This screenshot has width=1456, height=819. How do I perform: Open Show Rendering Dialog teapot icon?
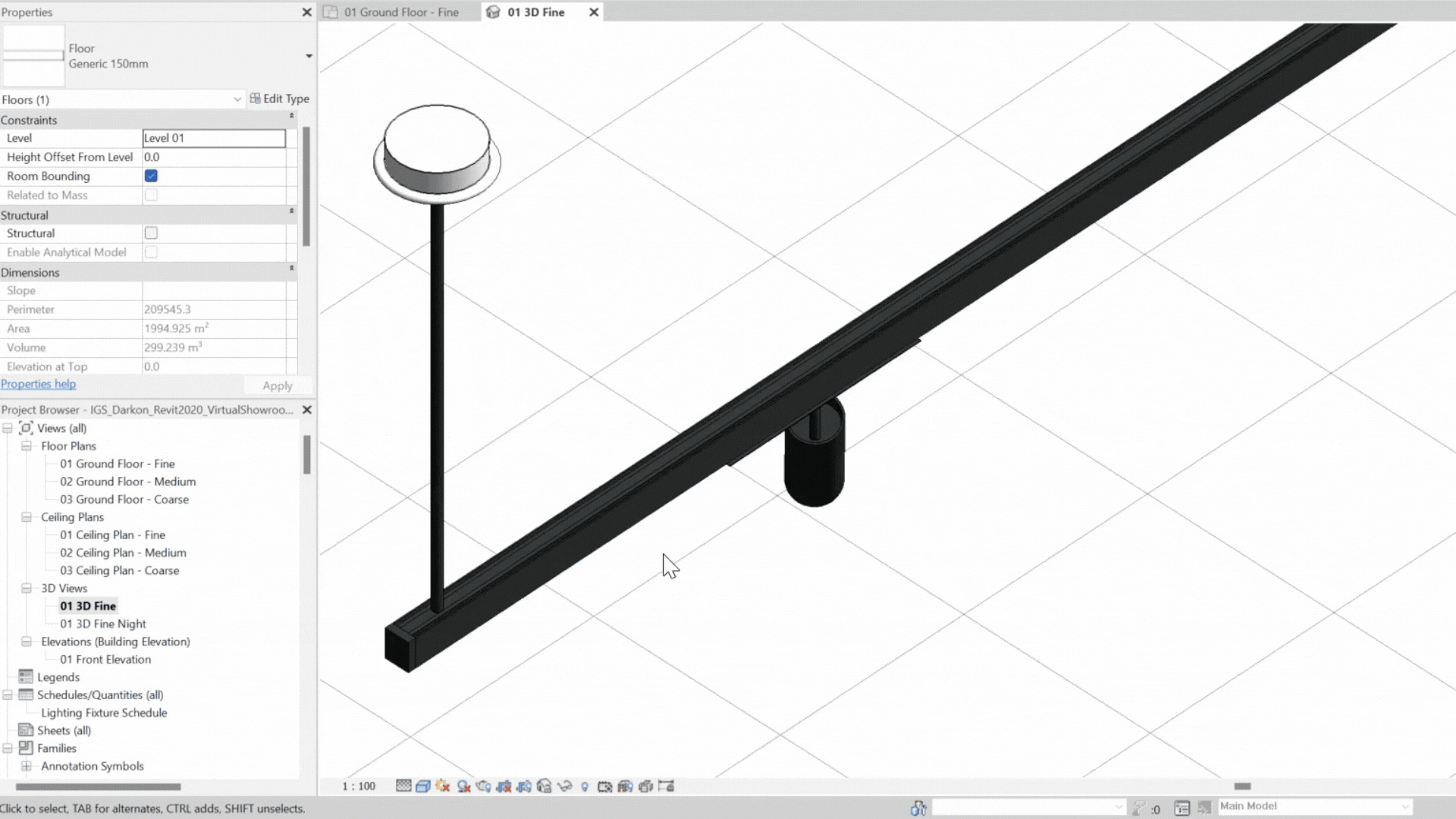pos(484,786)
